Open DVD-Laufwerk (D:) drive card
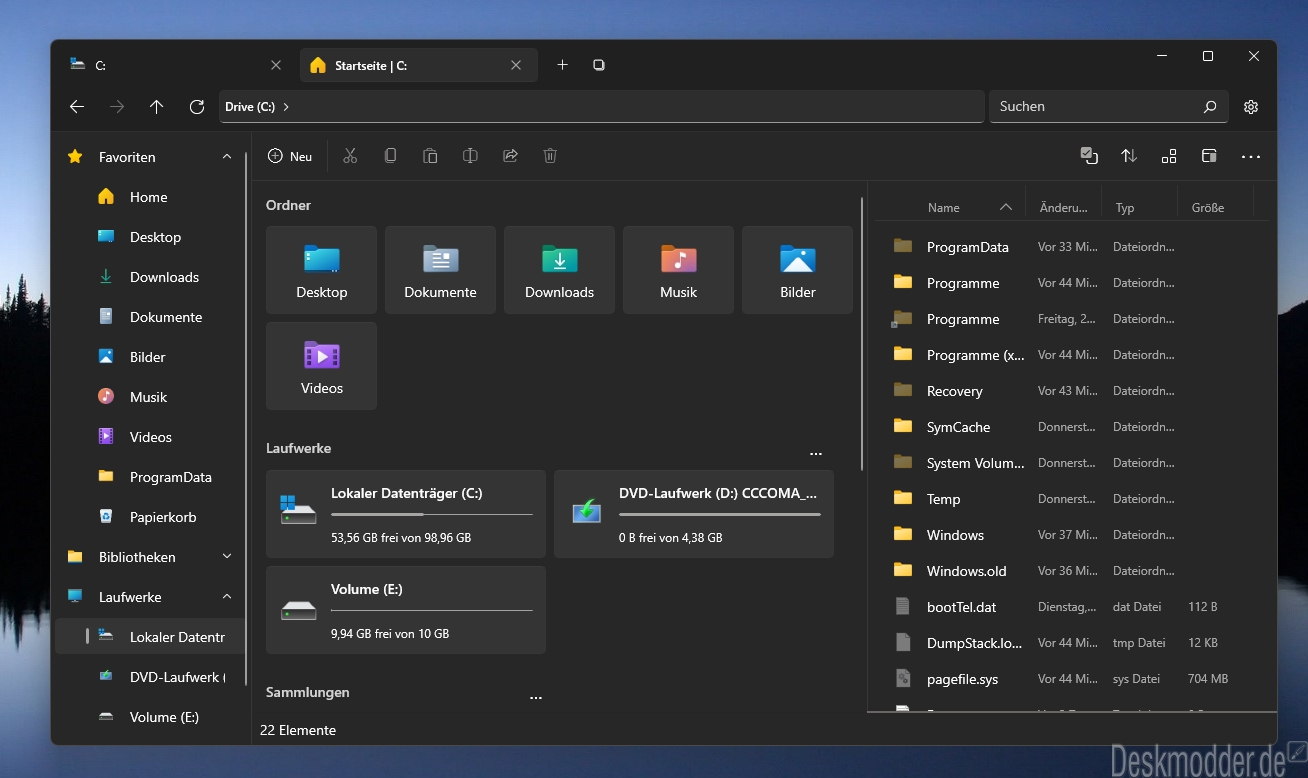This screenshot has width=1308, height=778. [694, 514]
